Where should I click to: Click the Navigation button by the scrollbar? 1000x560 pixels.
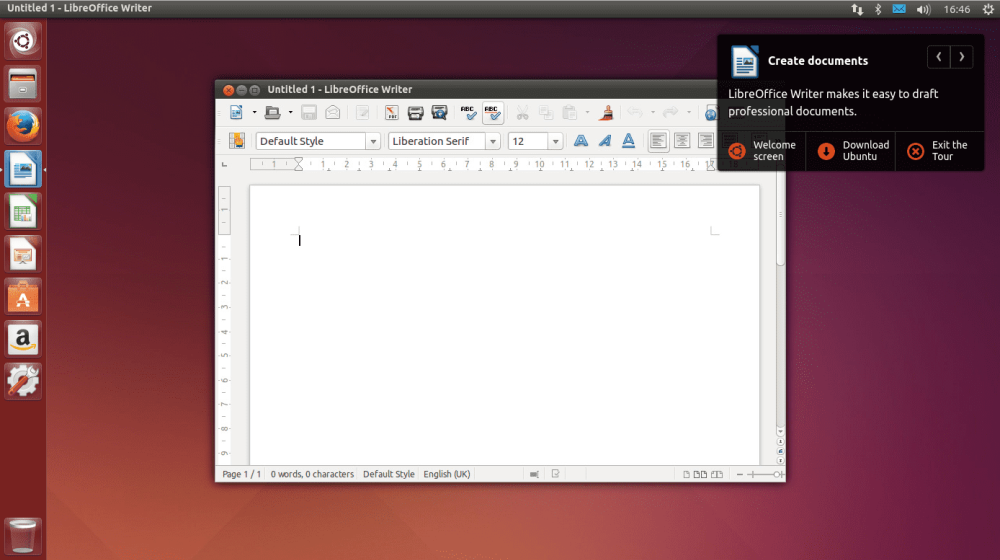[x=780, y=451]
